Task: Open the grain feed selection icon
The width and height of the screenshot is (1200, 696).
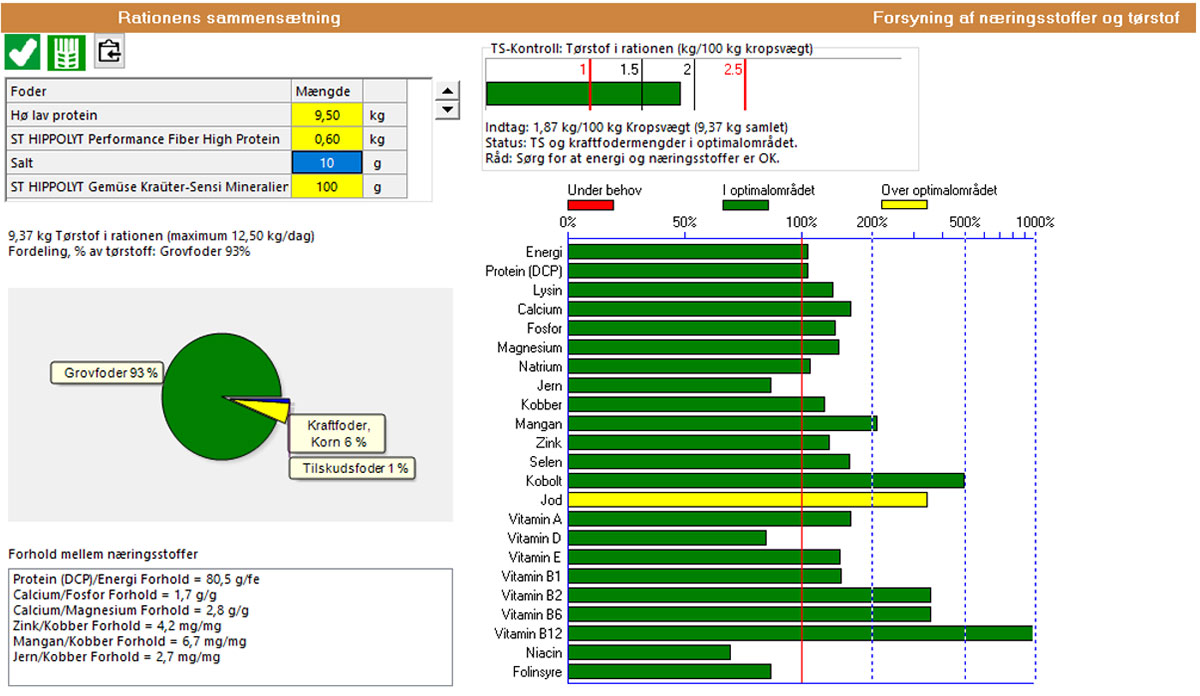Action: point(66,51)
